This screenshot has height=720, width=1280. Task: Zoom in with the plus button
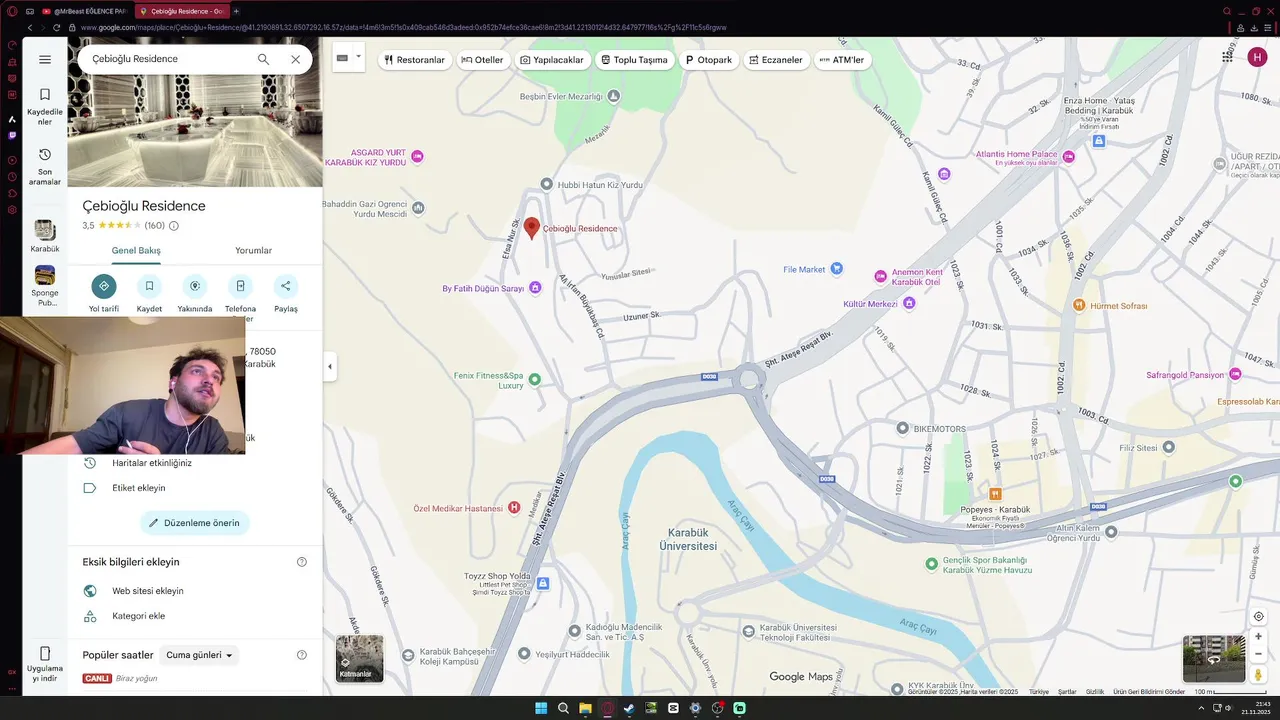[1258, 636]
